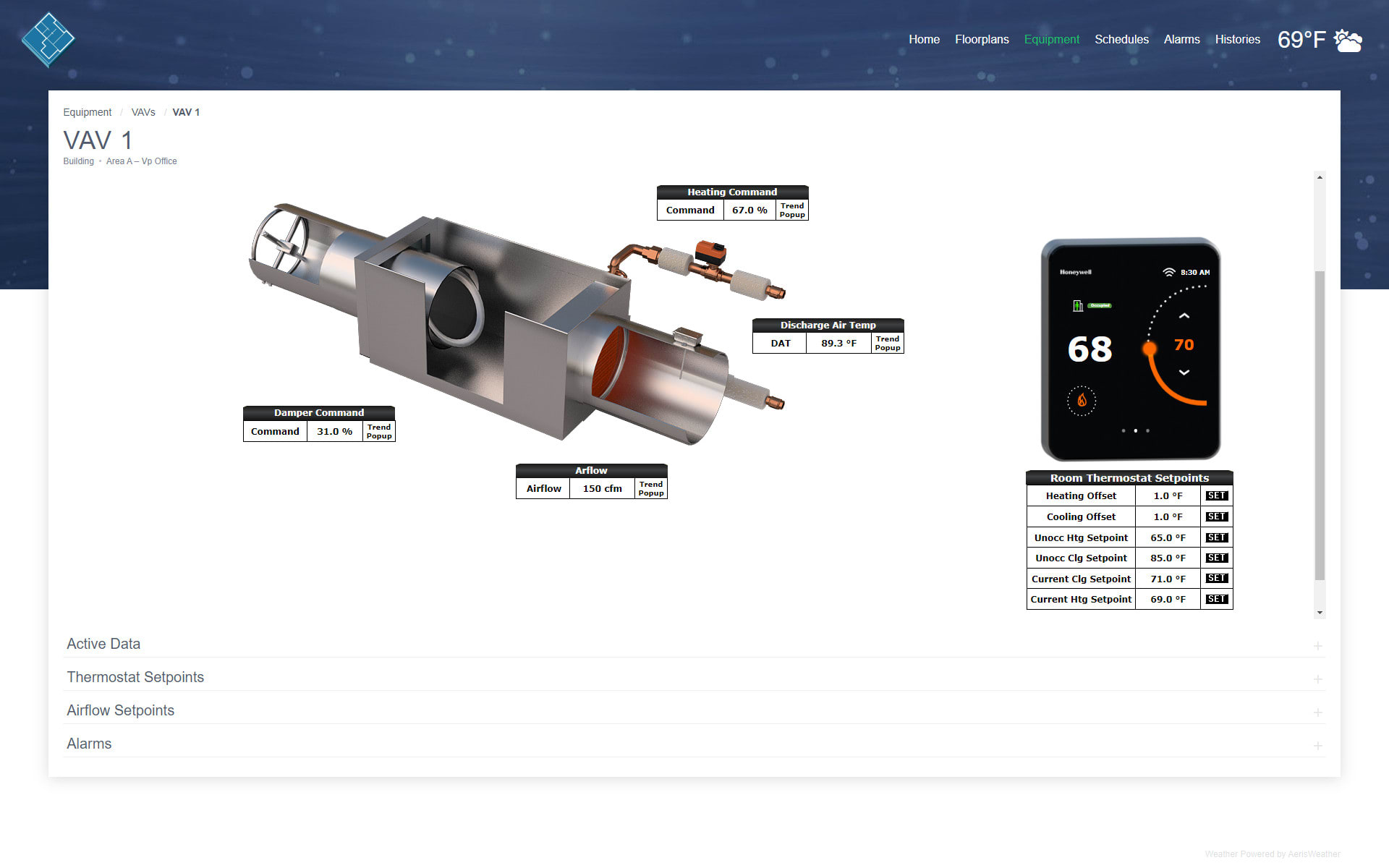Screen dimensions: 1389x868
Task: Expand the Thermostat Setpoints section
Action: 694,677
